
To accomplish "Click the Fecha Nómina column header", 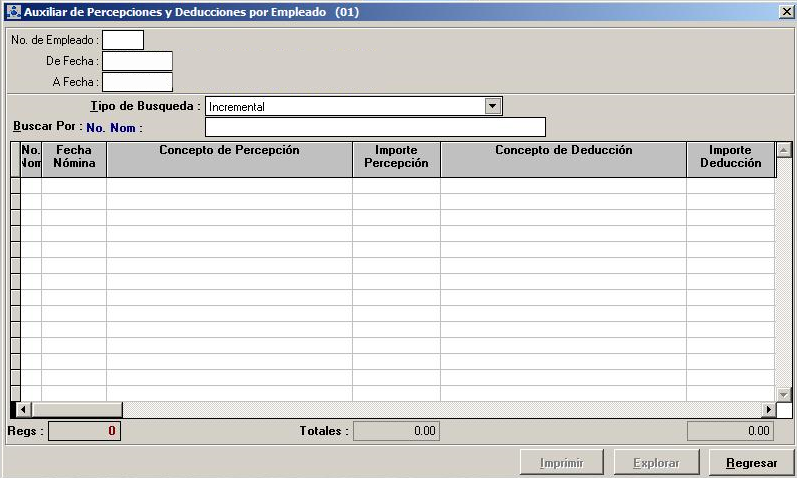I will click(74, 158).
